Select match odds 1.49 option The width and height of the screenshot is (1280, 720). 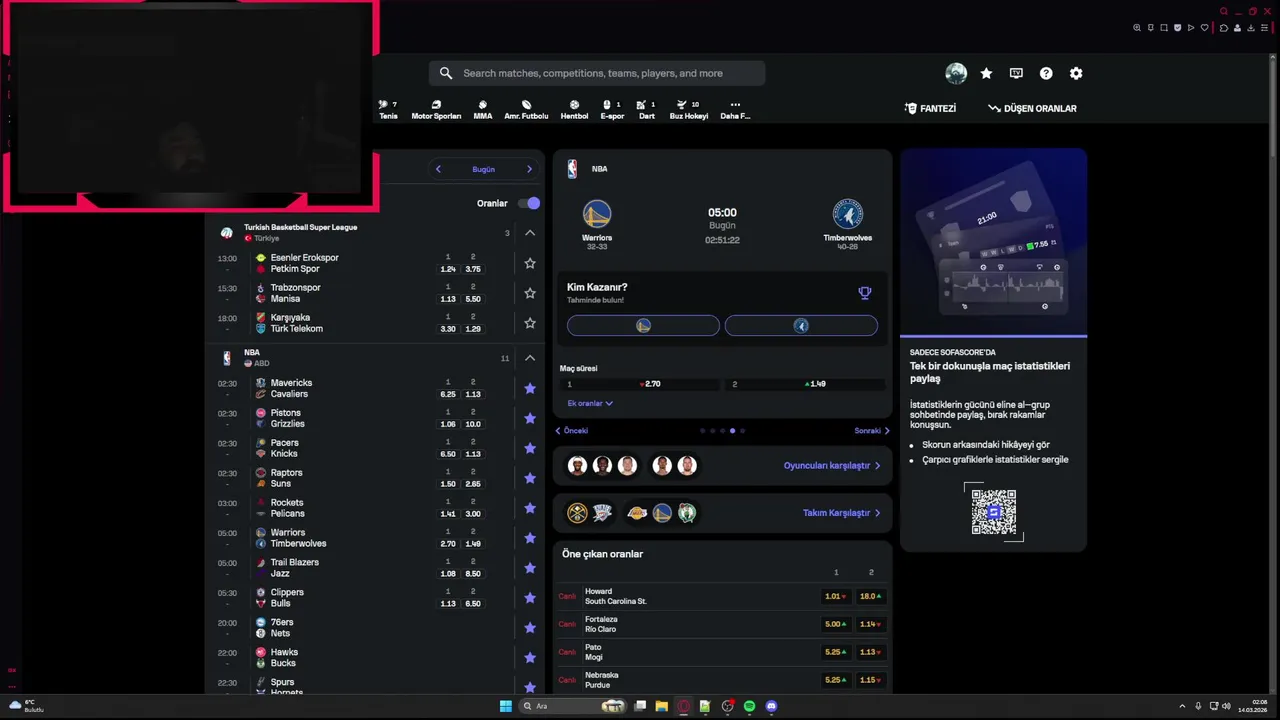point(805,384)
